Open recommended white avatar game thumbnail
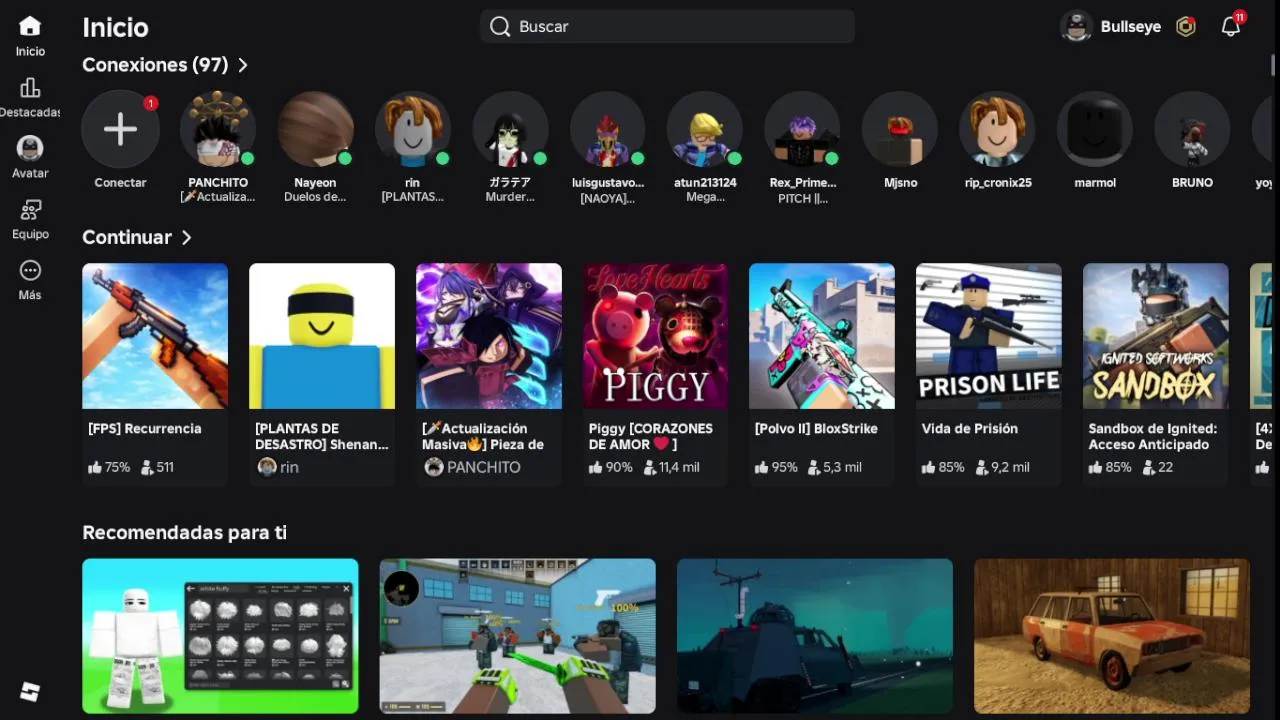 [x=220, y=636]
